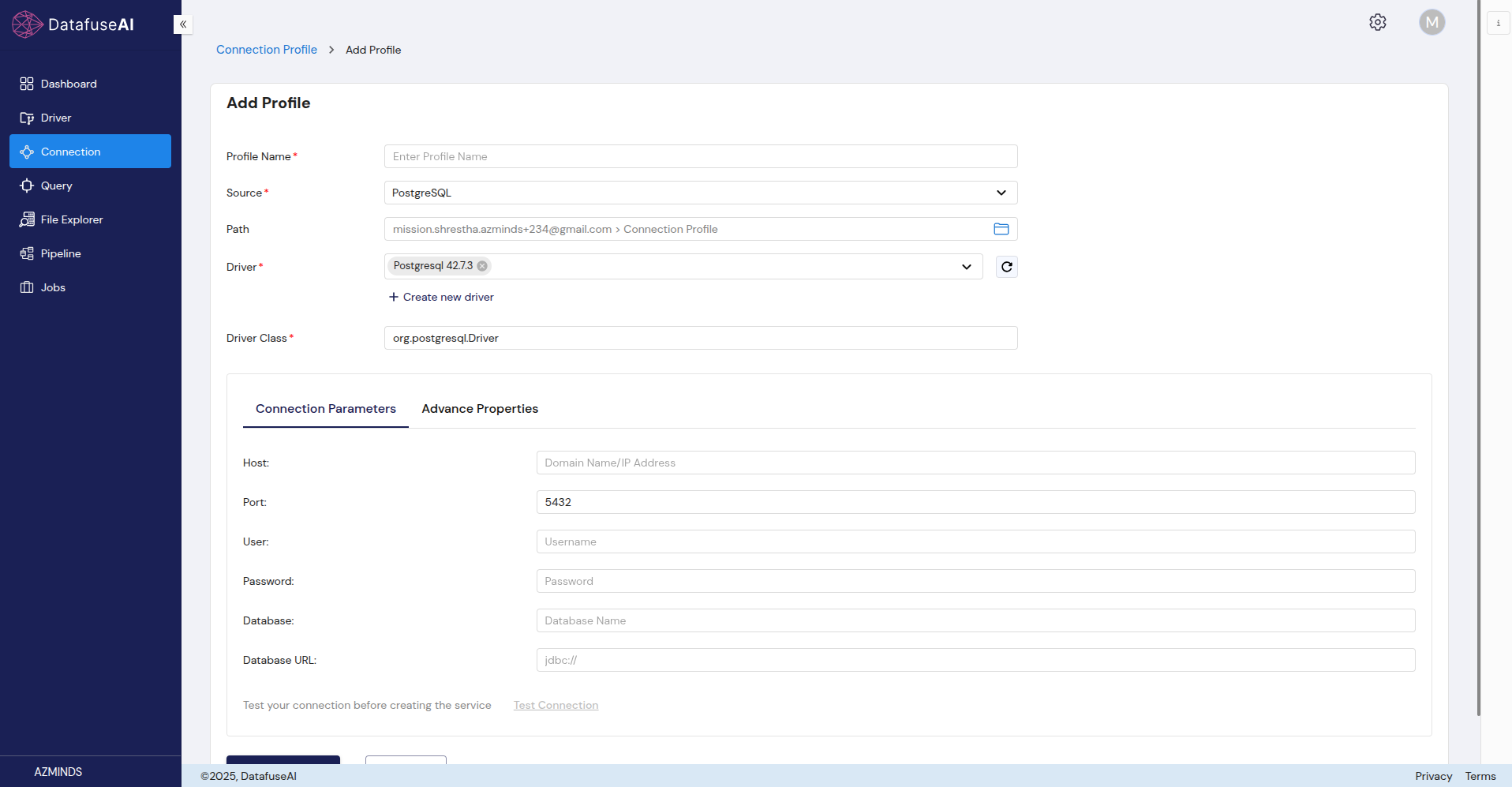The image size is (1512, 787).
Task: Click the Test Connection link
Action: [556, 705]
